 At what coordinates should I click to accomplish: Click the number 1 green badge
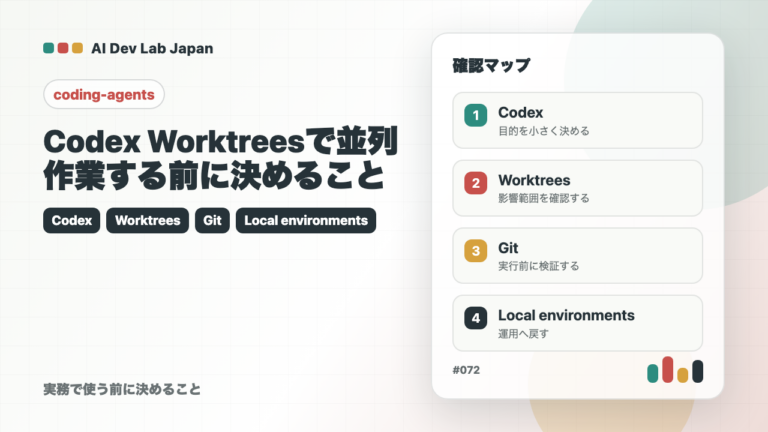point(476,116)
